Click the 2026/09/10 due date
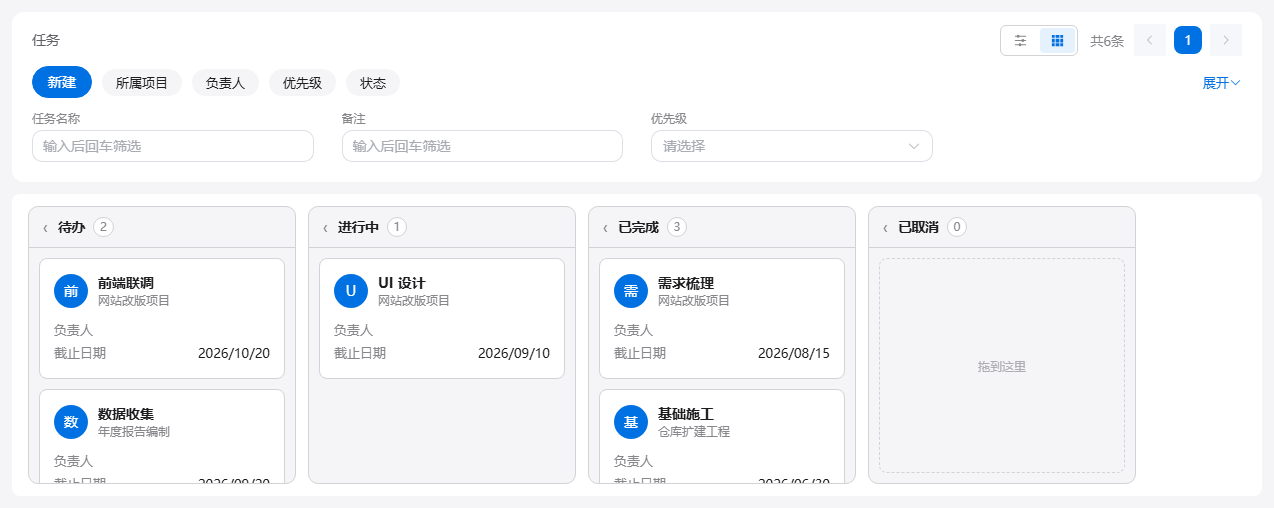The height and width of the screenshot is (508, 1274). click(x=514, y=353)
